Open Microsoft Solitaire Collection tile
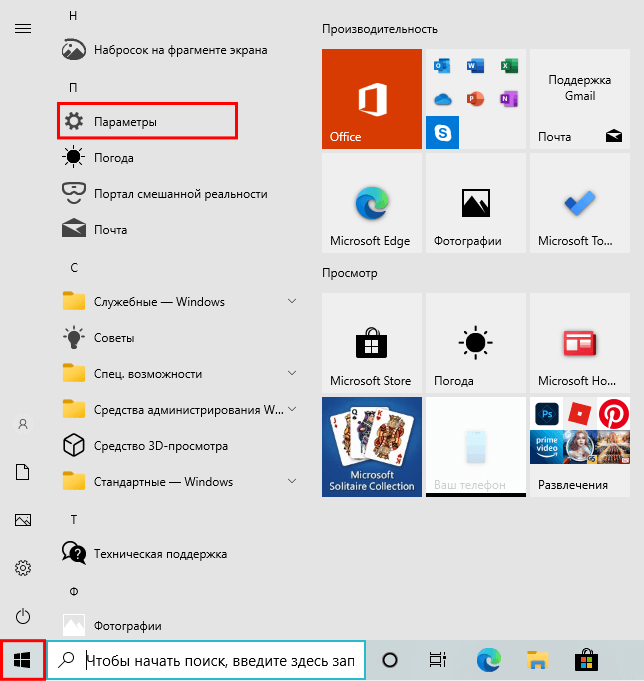 click(x=372, y=447)
